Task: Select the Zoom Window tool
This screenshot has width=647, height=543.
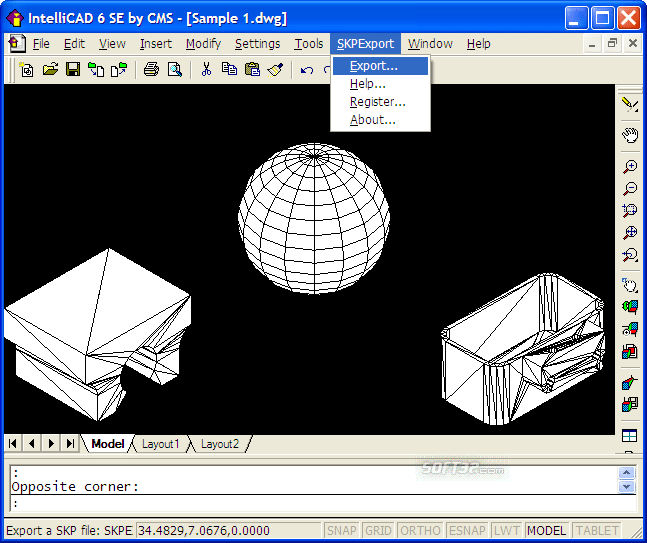Action: pos(630,211)
